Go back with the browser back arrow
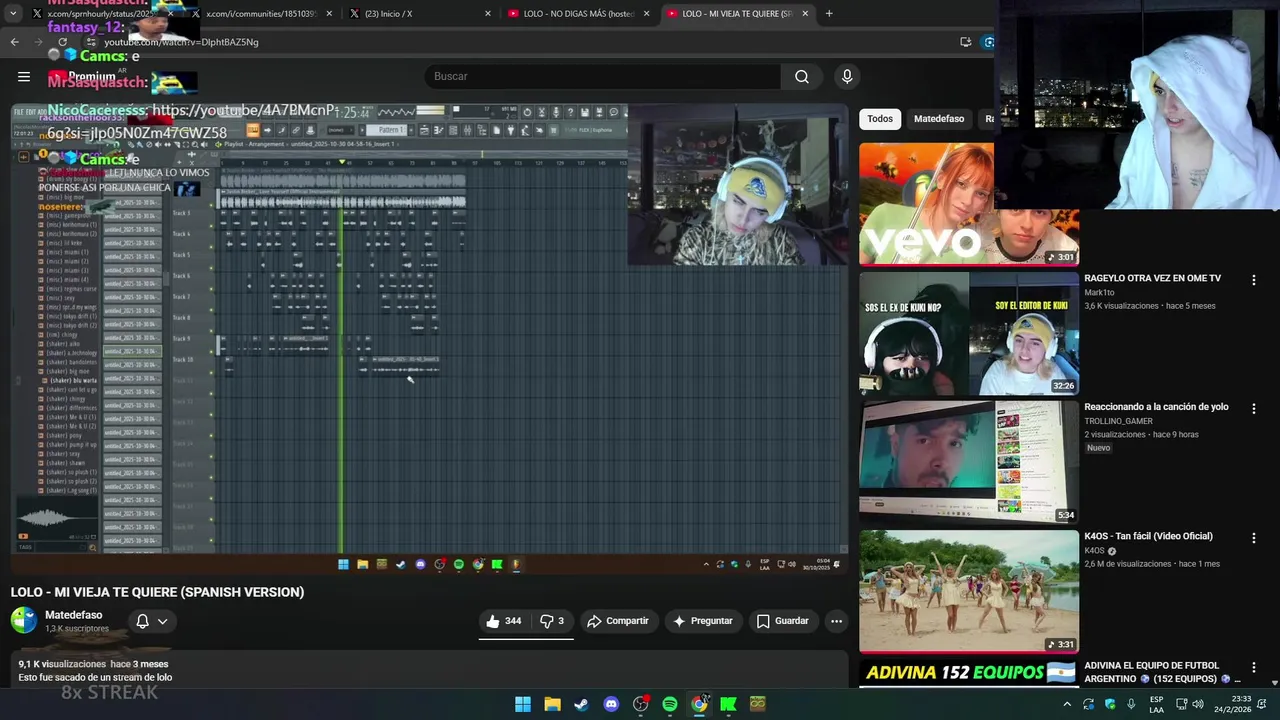Viewport: 1280px width, 720px height. (14, 42)
